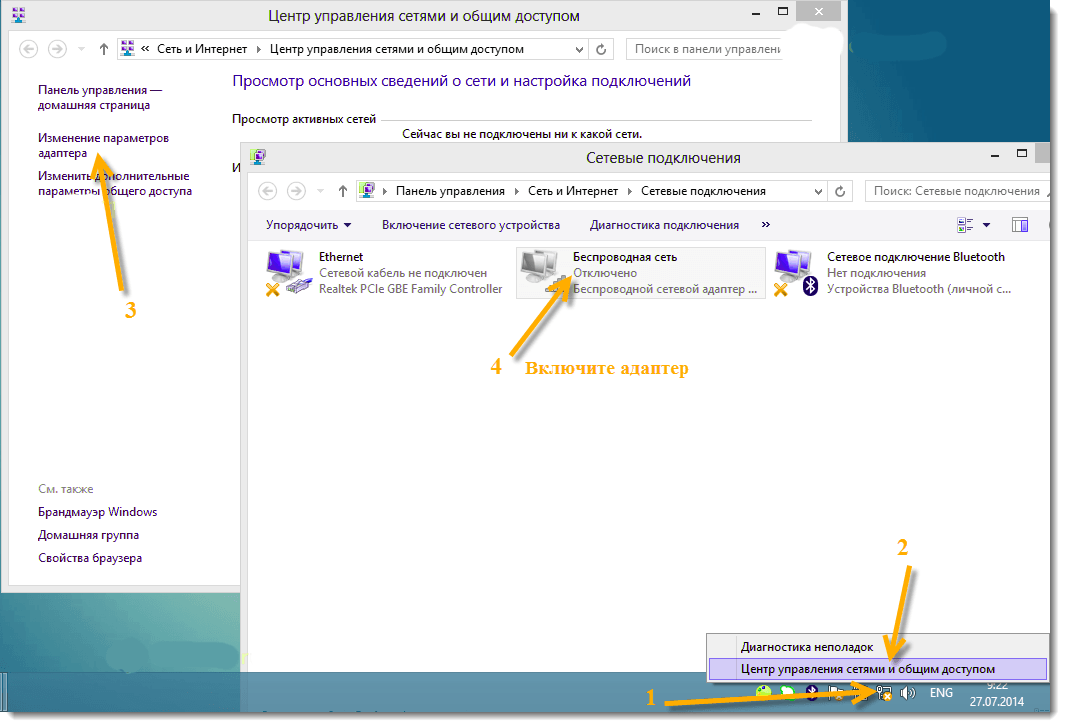Open the Брандмауэр Windows link
Screen dimensions: 1065x727
pos(97,512)
